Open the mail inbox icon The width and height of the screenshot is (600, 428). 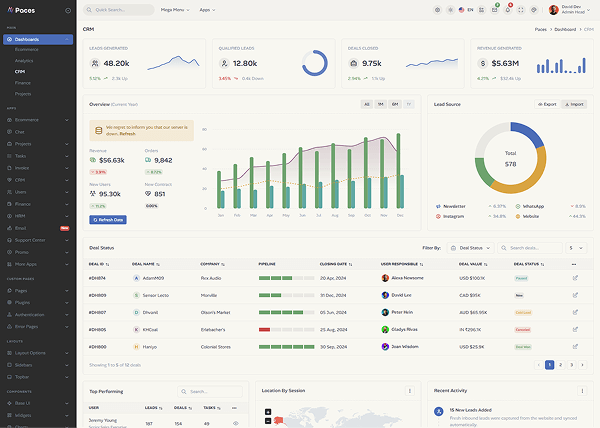click(495, 9)
